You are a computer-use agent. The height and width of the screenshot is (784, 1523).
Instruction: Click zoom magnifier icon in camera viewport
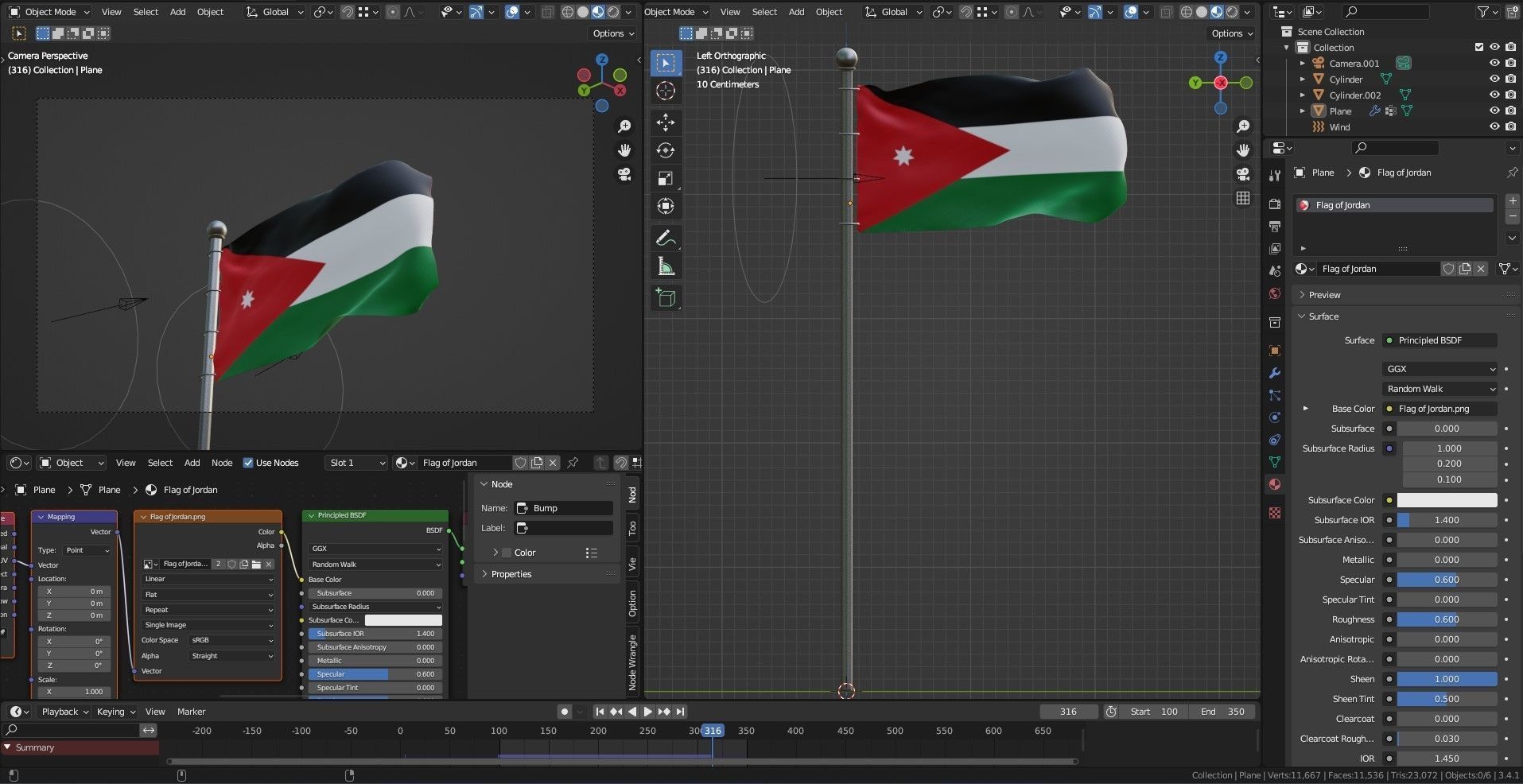click(624, 126)
